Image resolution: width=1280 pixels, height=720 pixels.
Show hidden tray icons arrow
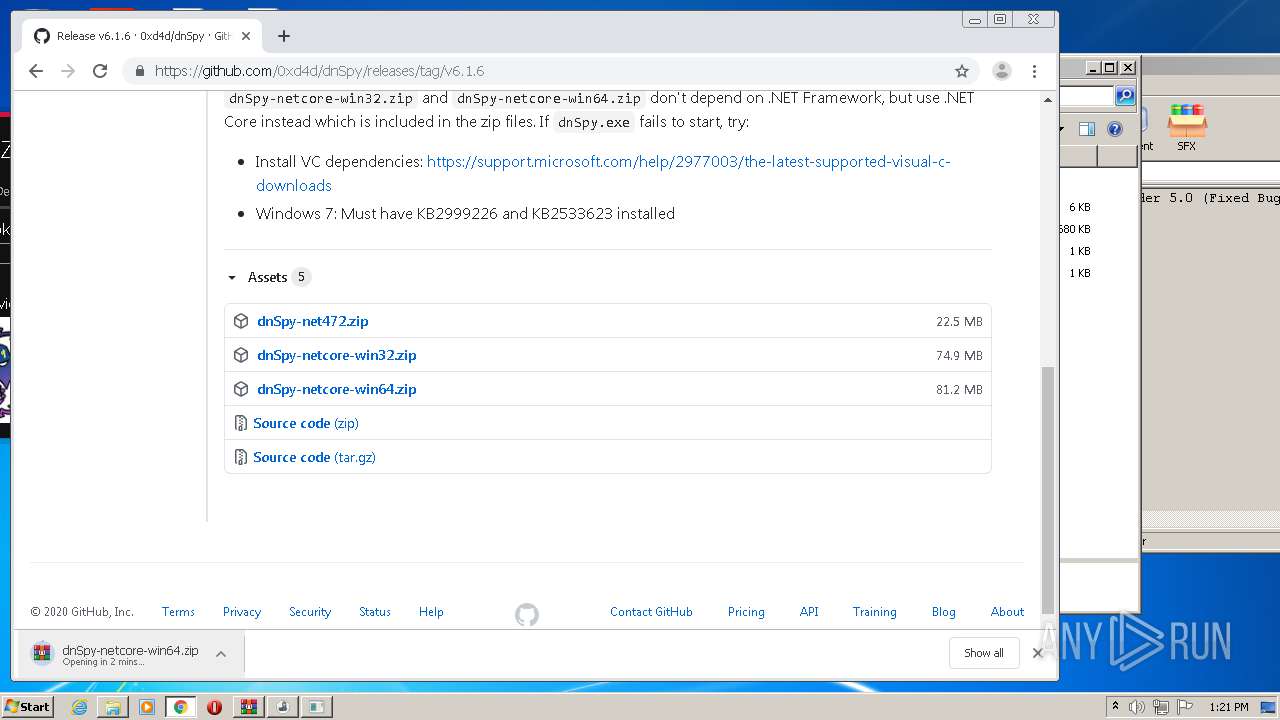[1115, 707]
